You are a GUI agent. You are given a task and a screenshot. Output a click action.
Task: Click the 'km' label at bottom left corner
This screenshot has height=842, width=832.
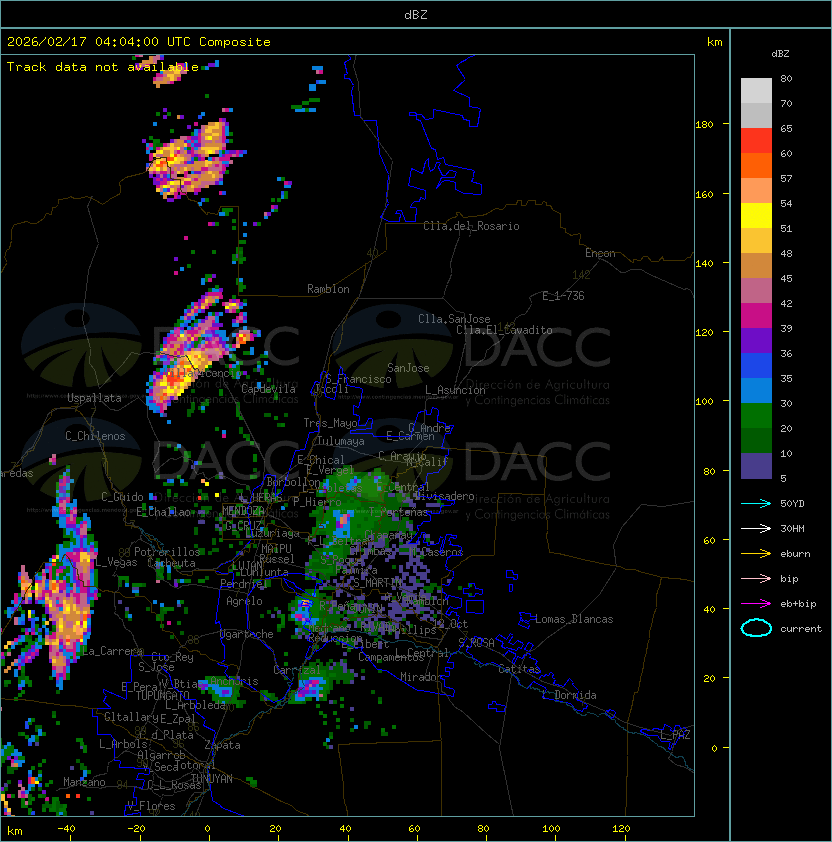[x=15, y=831]
